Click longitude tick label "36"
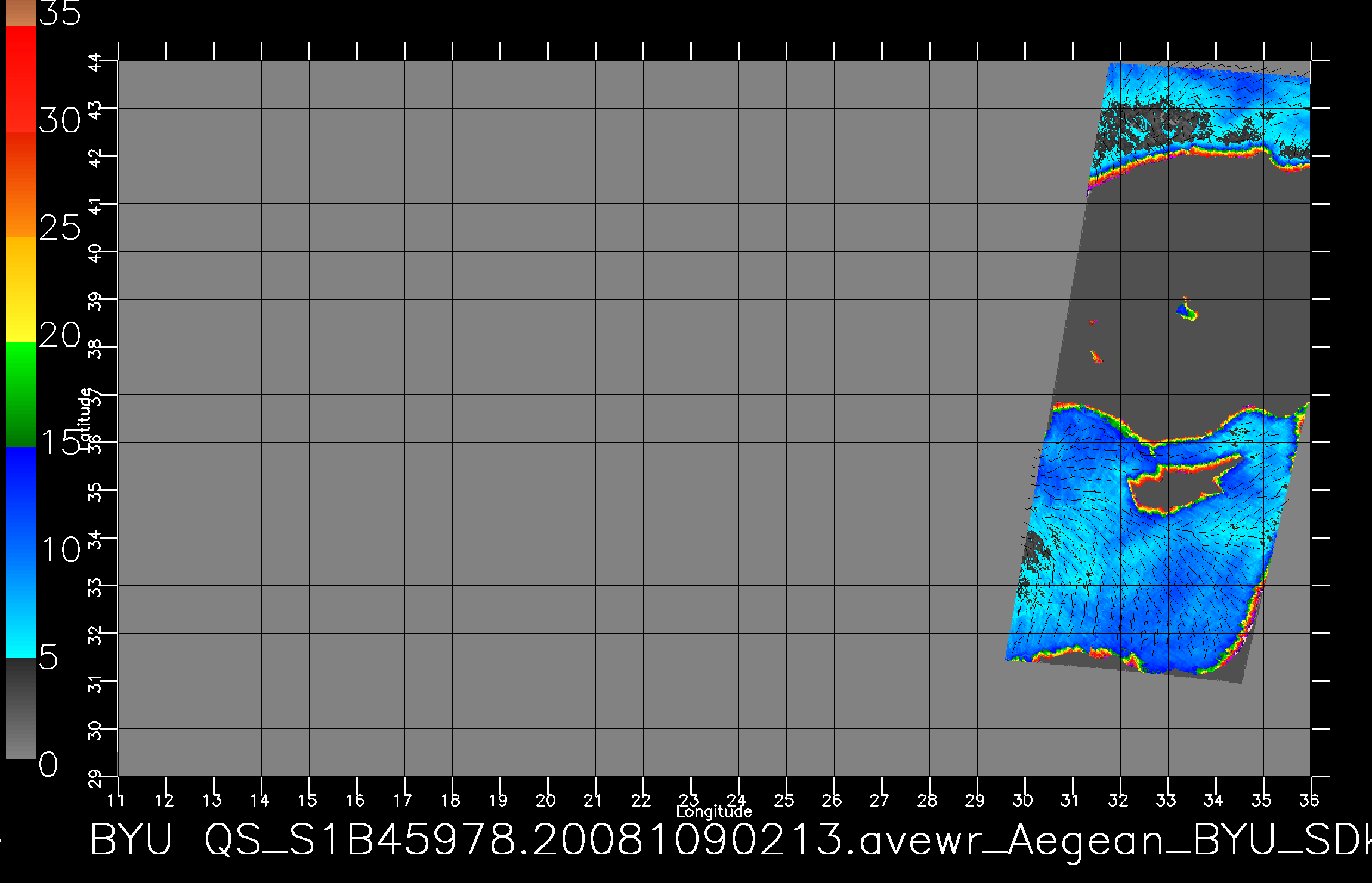1372x883 pixels. pyautogui.click(x=1309, y=800)
